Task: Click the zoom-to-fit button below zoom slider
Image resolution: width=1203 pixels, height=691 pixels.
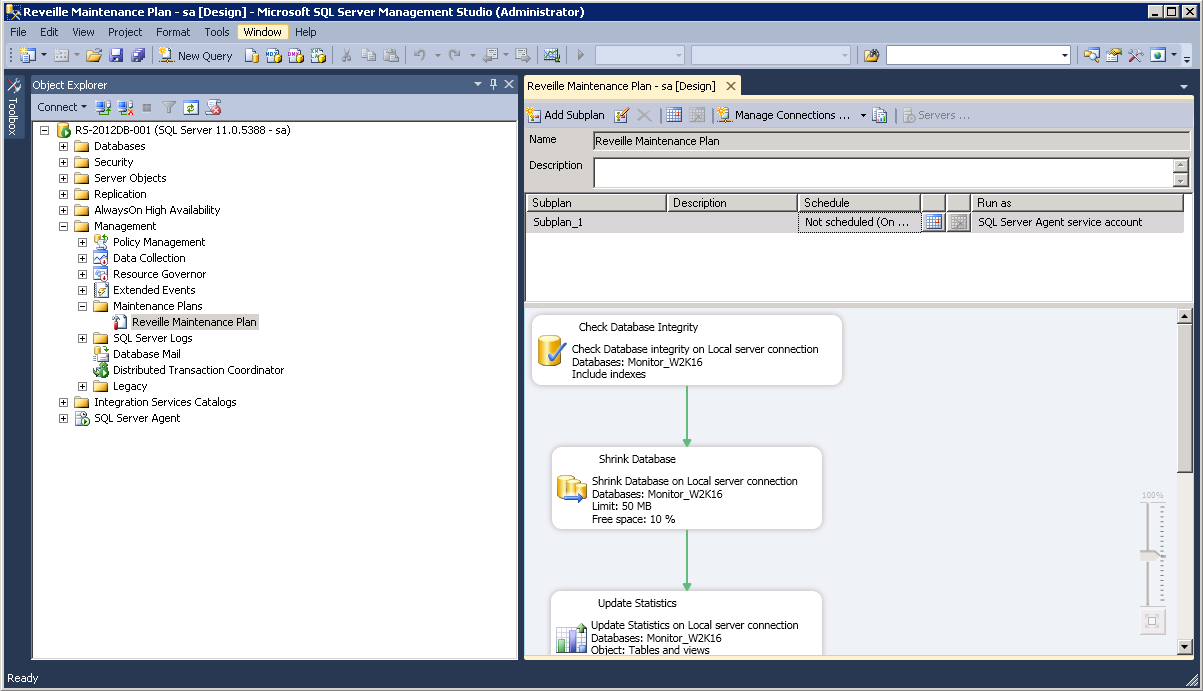Action: (x=1152, y=621)
